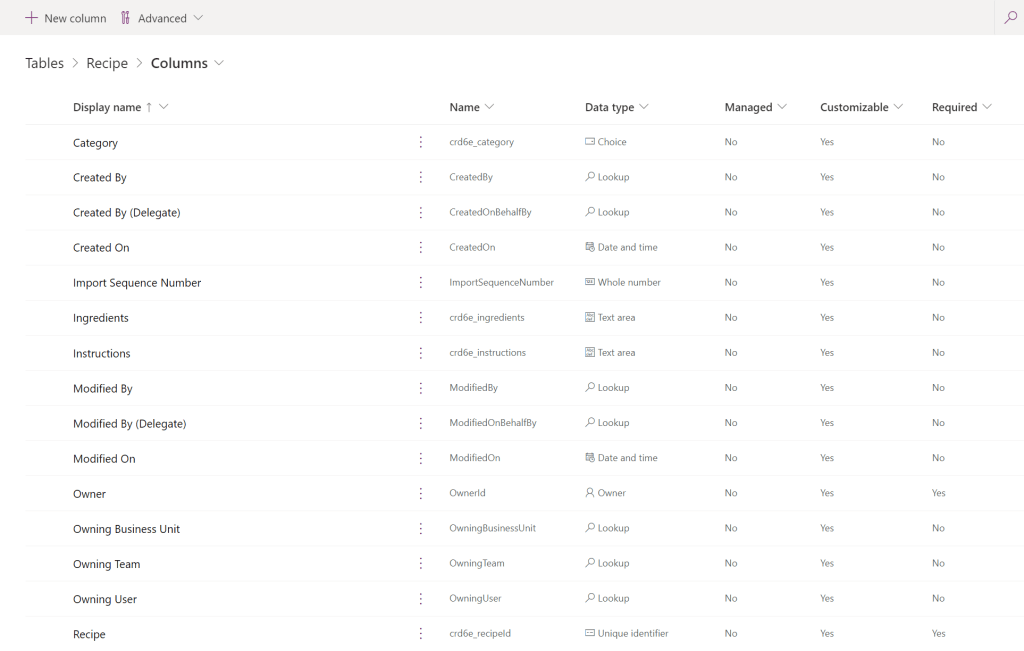
Task: Open the Category column
Action: [95, 143]
